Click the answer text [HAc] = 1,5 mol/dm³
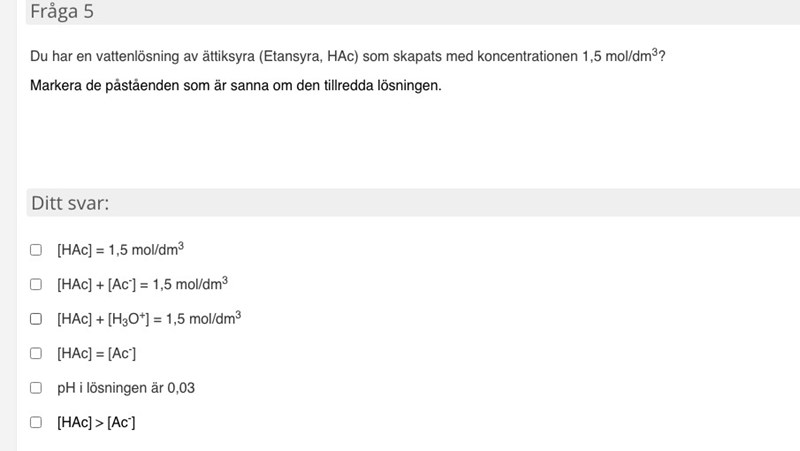Screen dimensions: 800x451 coord(120,250)
